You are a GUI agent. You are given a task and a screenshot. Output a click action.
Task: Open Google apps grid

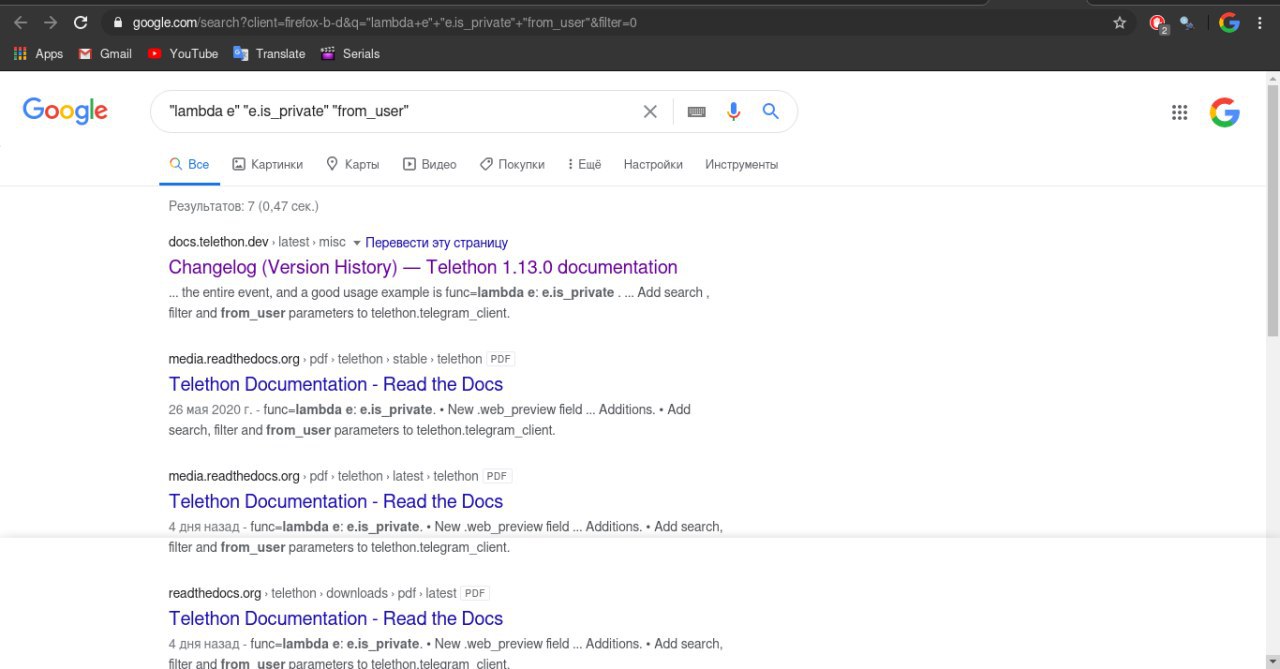pos(1180,112)
